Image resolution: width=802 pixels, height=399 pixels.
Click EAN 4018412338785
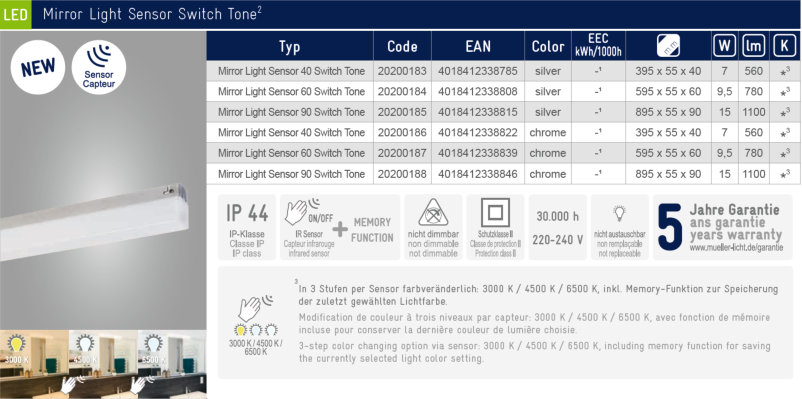(x=478, y=71)
